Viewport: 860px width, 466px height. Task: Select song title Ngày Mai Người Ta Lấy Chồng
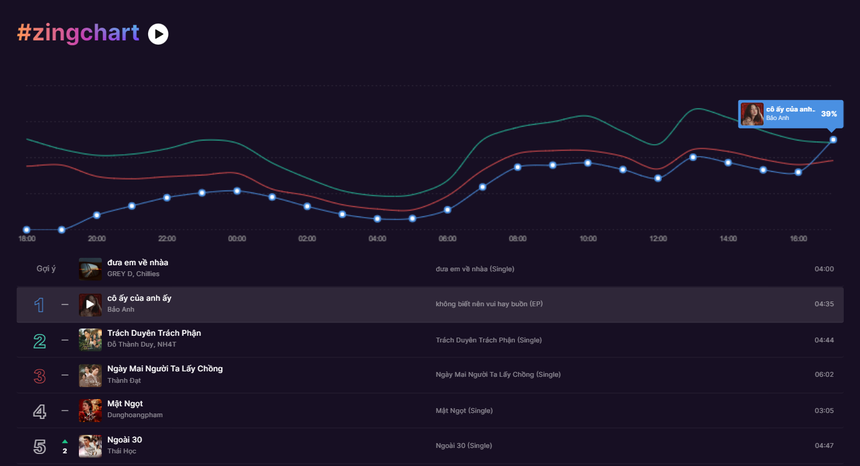click(x=165, y=368)
